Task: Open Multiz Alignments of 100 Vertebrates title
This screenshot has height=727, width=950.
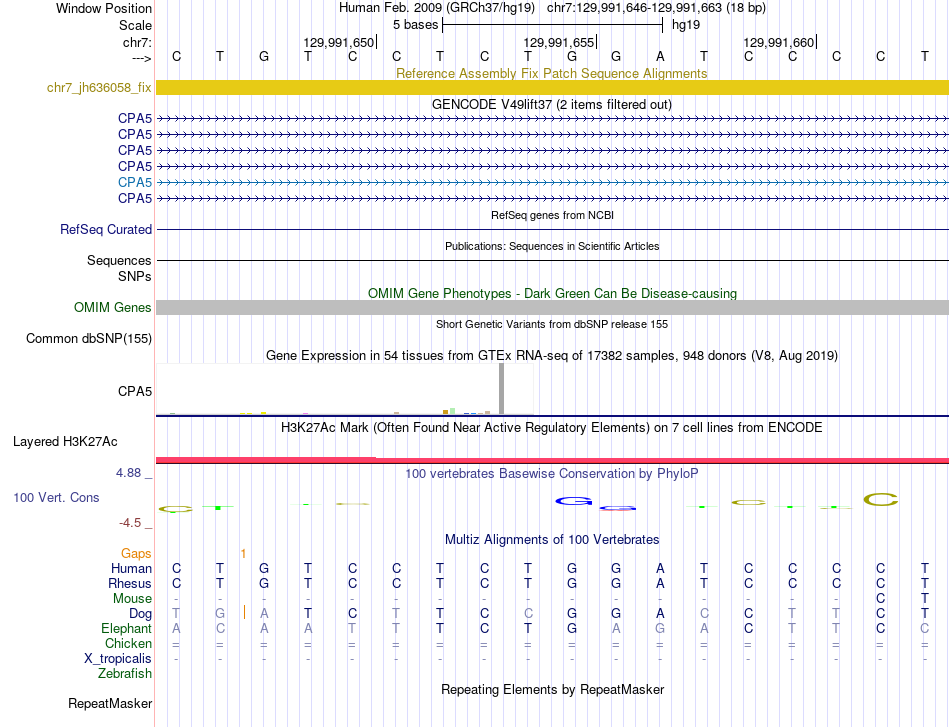Action: tap(551, 540)
